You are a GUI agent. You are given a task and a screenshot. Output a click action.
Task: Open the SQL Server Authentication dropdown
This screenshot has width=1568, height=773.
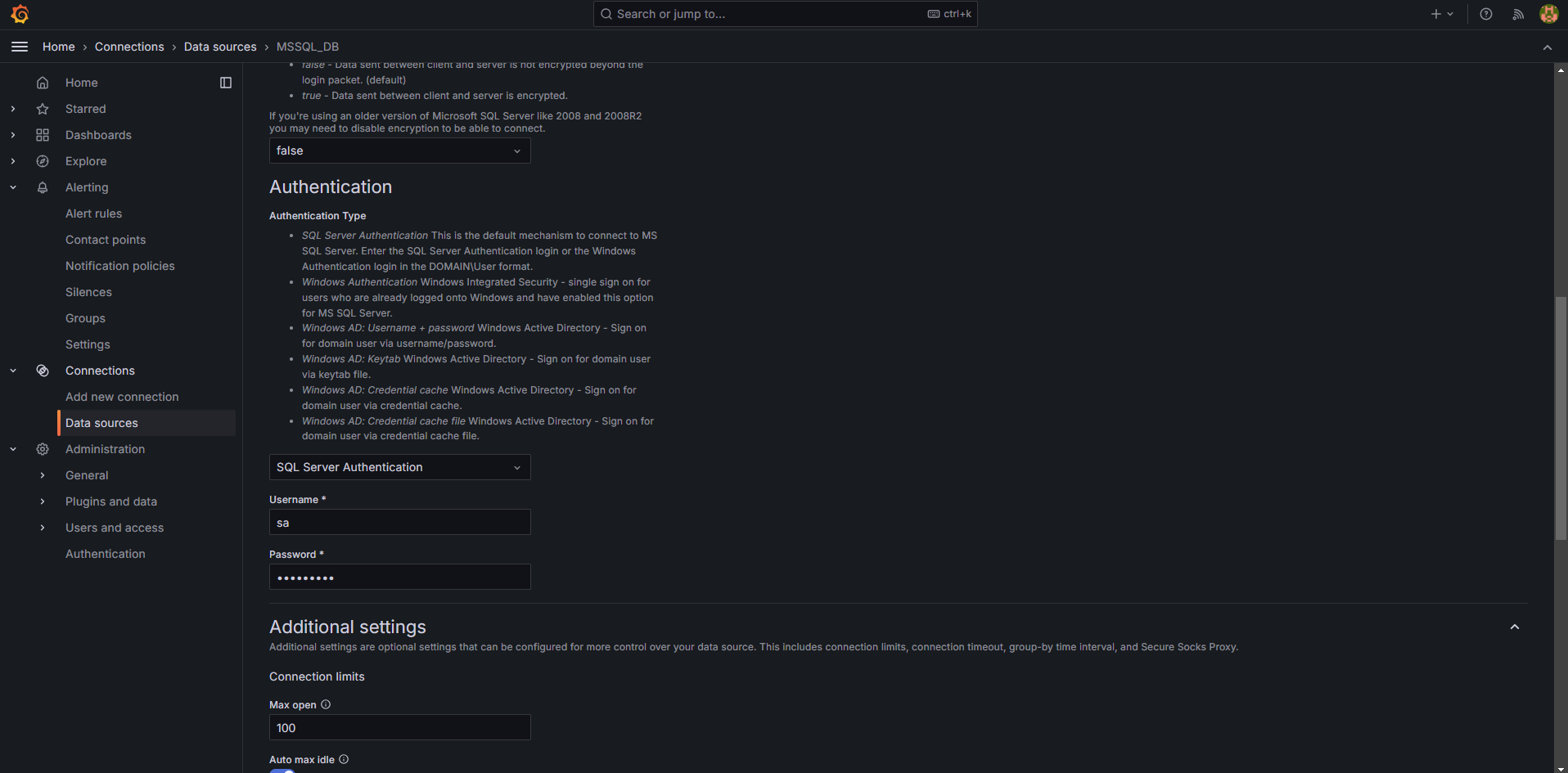(x=399, y=467)
